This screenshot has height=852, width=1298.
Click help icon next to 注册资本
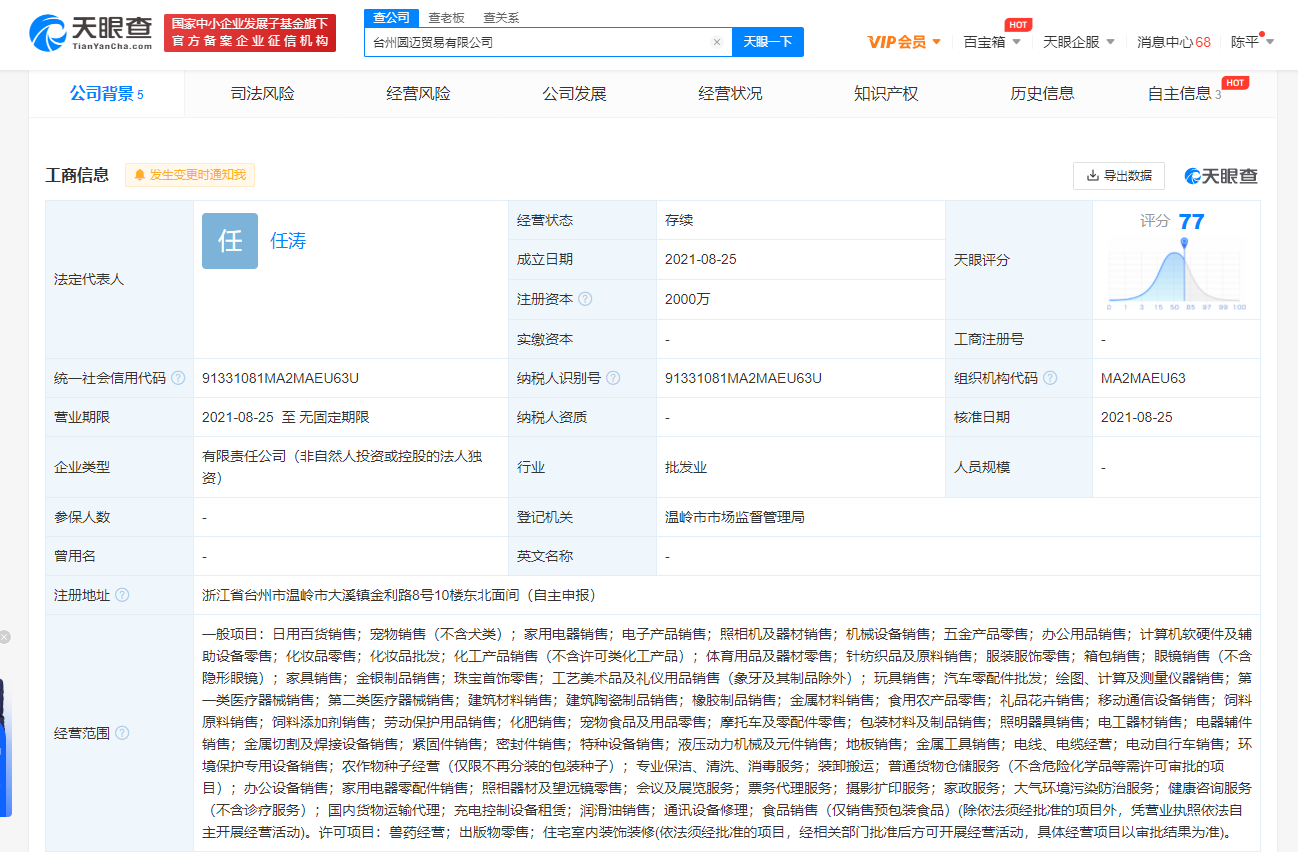[585, 299]
